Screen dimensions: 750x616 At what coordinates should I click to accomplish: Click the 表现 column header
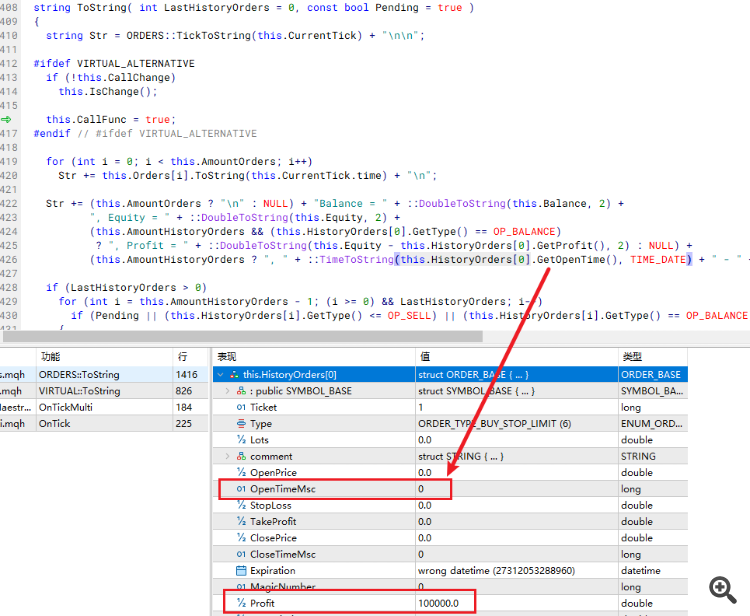point(314,357)
